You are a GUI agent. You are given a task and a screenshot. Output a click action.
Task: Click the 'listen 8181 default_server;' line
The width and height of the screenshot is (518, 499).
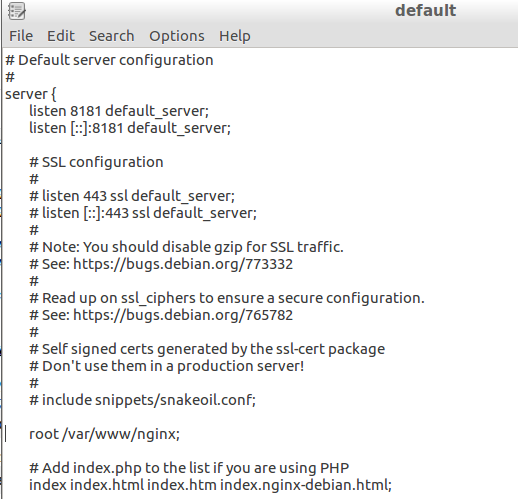tap(119, 111)
